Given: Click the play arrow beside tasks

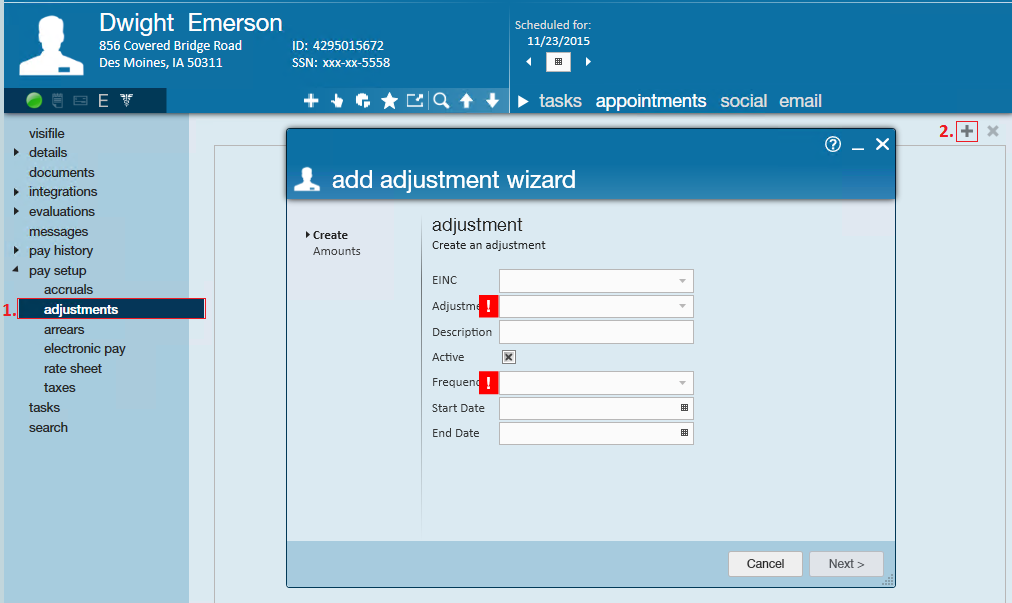Looking at the screenshot, I should [x=523, y=101].
